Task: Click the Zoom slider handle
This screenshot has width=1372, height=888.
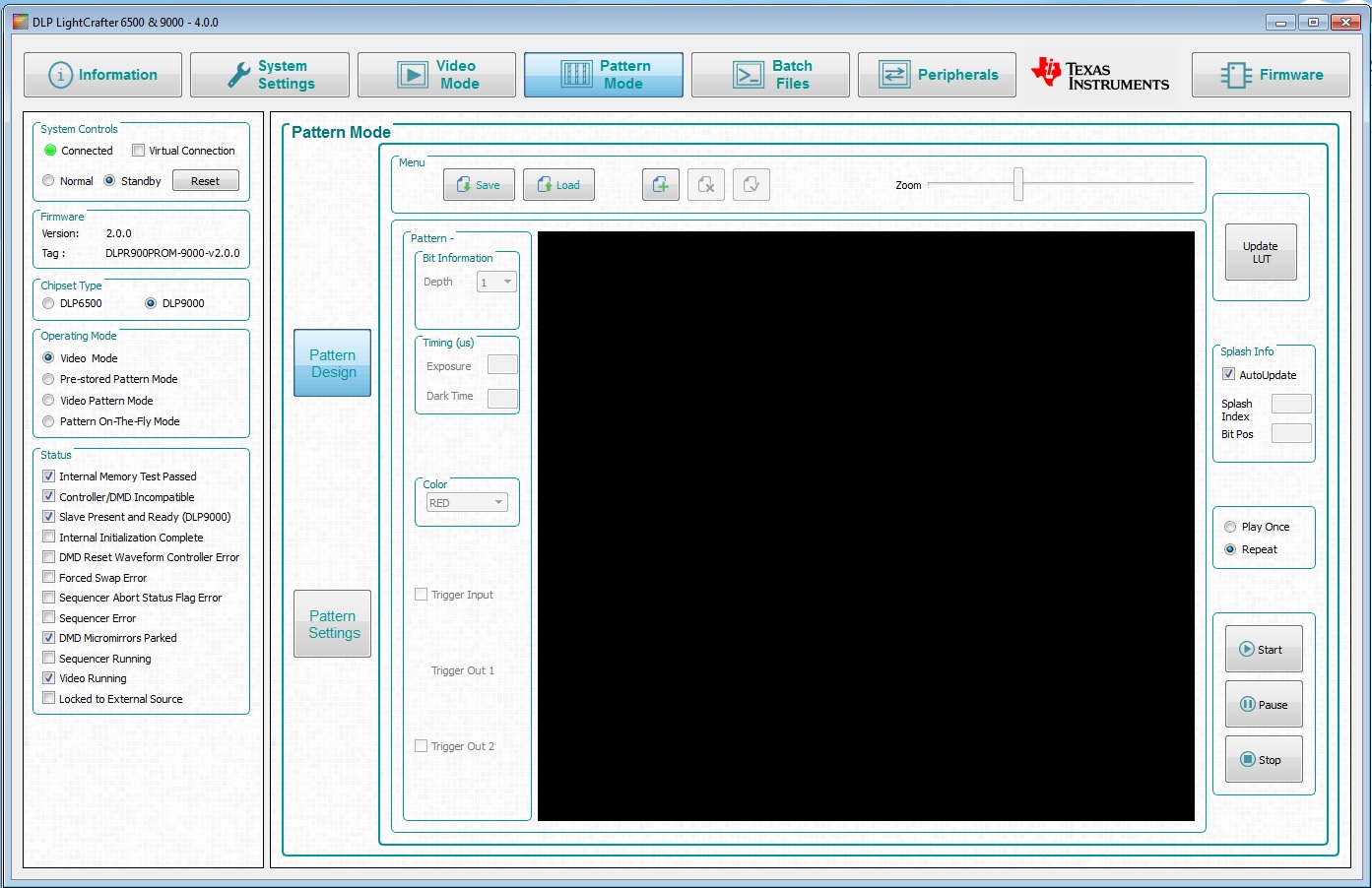Action: click(1018, 184)
